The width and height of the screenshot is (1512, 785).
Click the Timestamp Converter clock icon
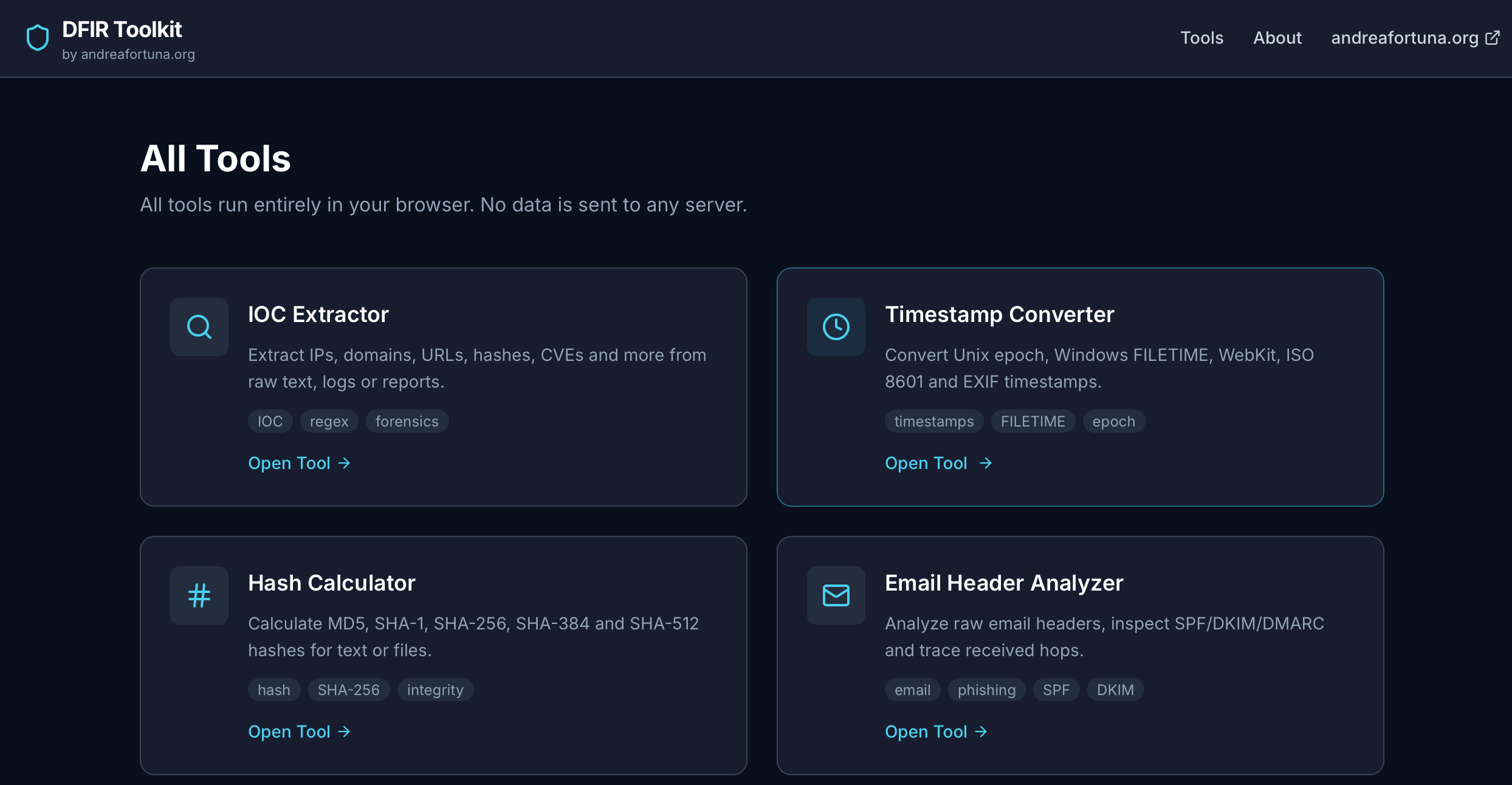click(836, 327)
